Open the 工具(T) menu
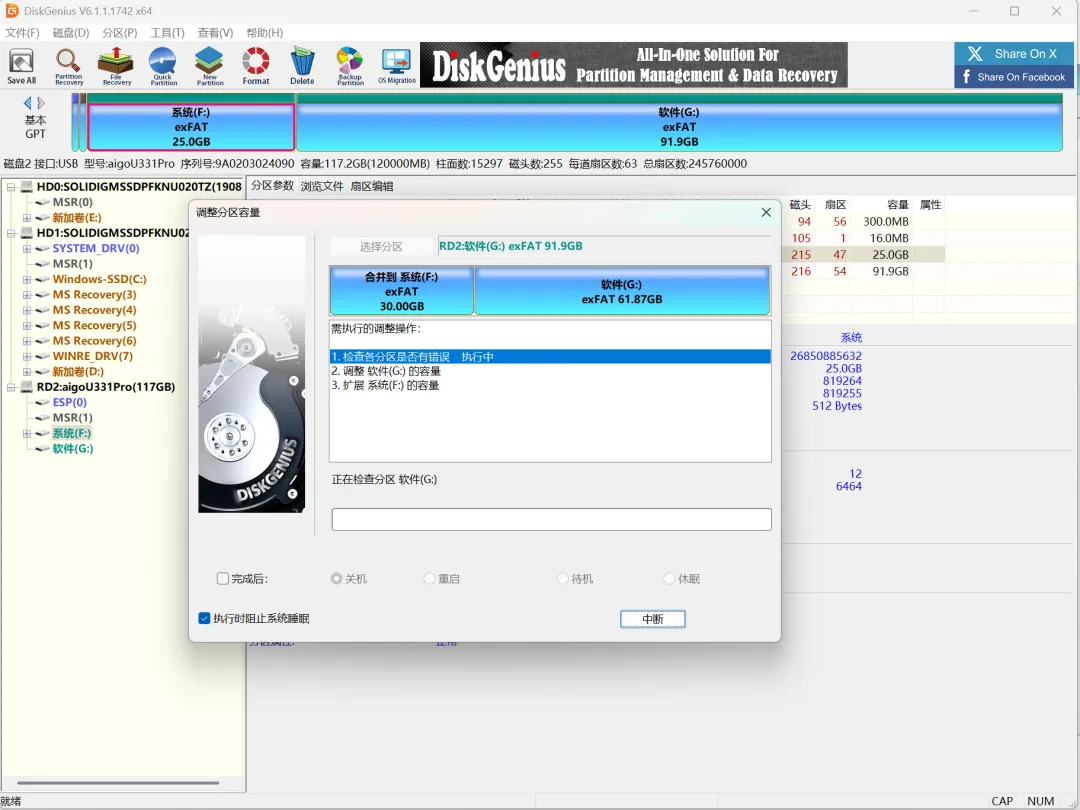This screenshot has width=1080, height=810. click(x=167, y=32)
